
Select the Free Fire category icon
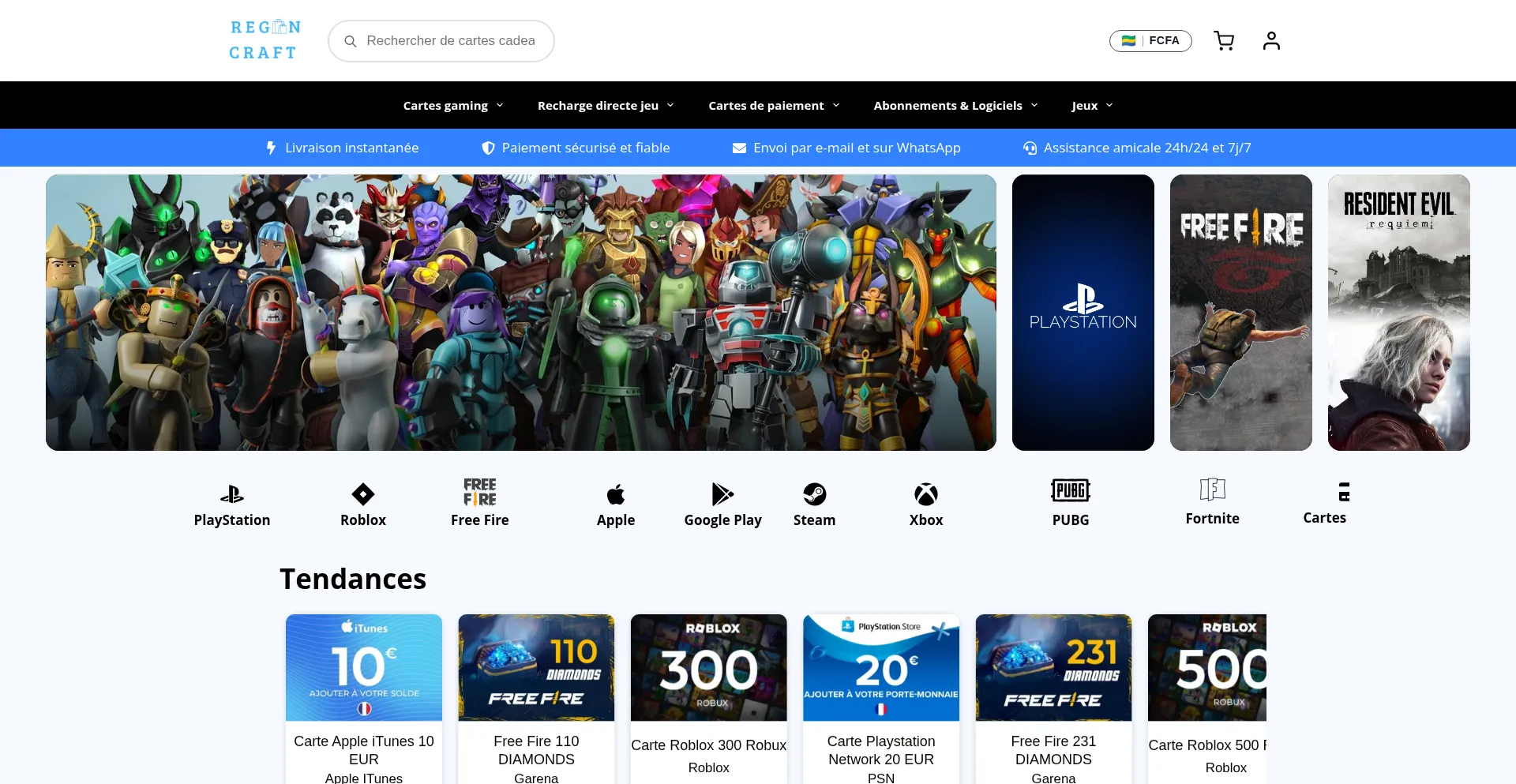480,492
